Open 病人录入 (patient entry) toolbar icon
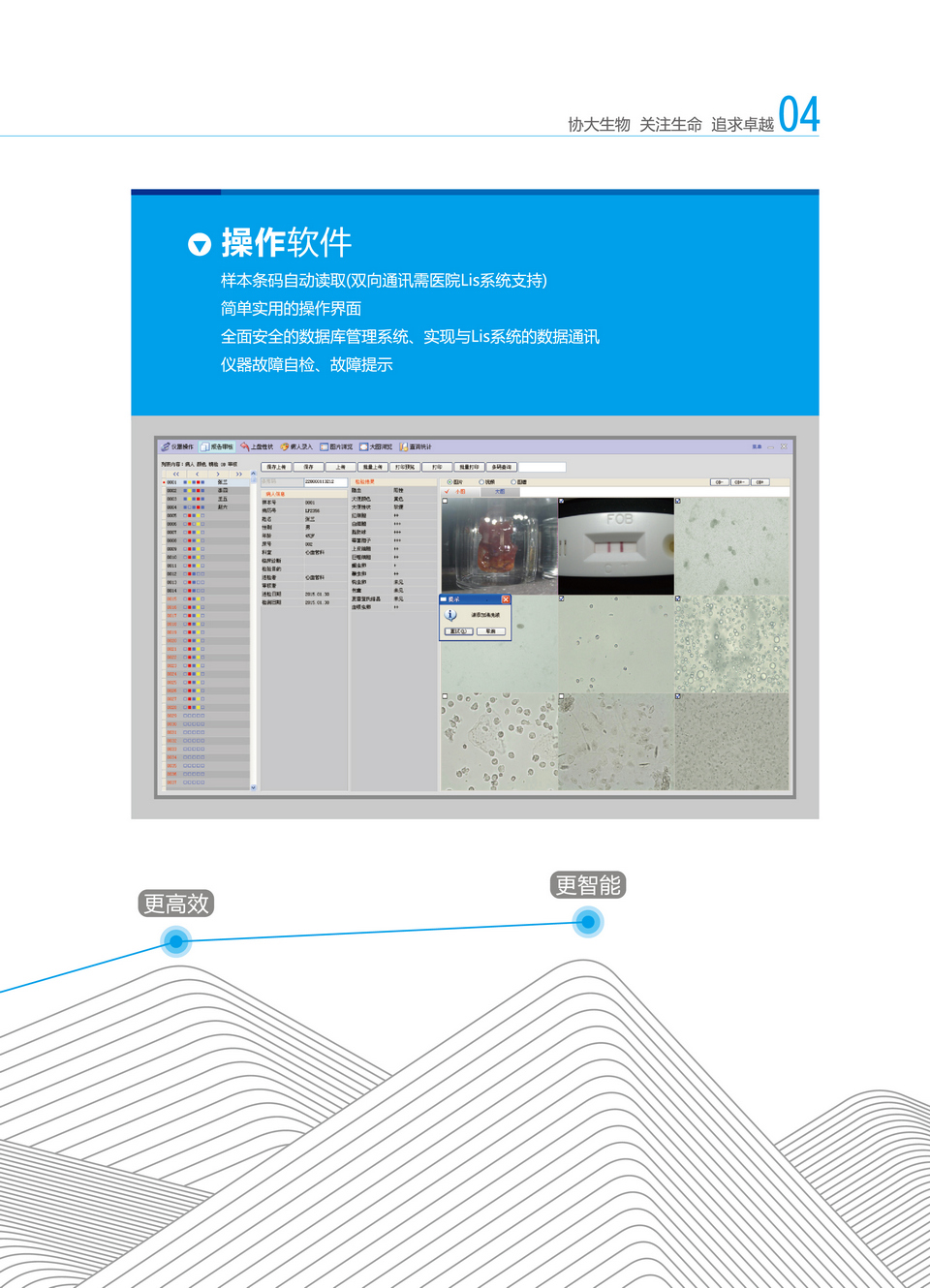The image size is (930, 1288). coord(285,447)
